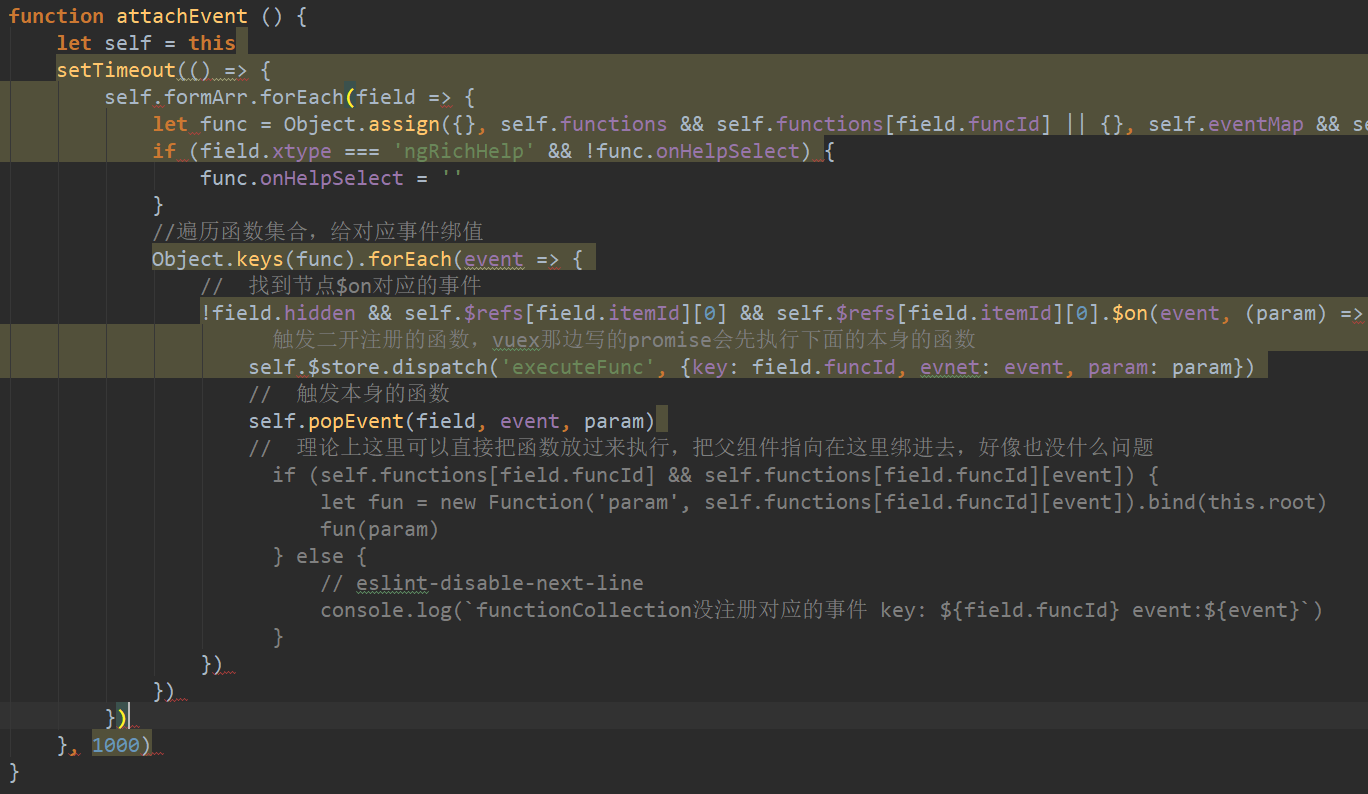The image size is (1368, 794).
Task: Click the 'this' keyword after 'let self ='
Action: pyautogui.click(x=212, y=43)
